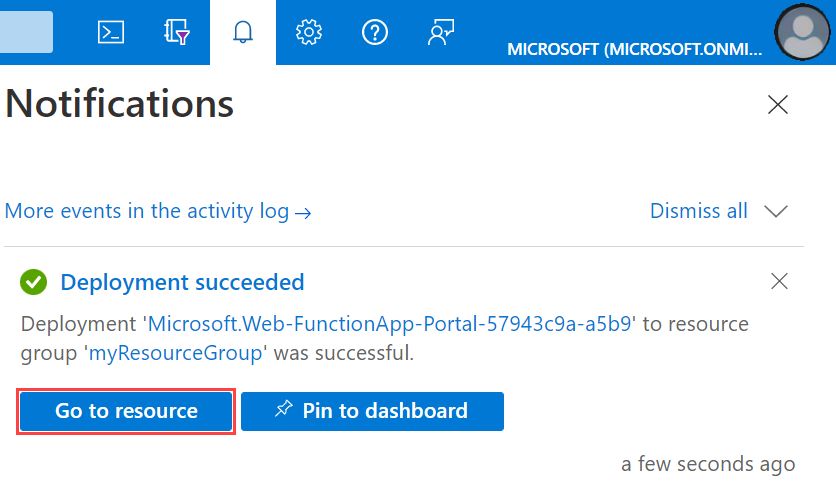Open More events in the activity log
This screenshot has height=489, width=836.
pyautogui.click(x=158, y=212)
